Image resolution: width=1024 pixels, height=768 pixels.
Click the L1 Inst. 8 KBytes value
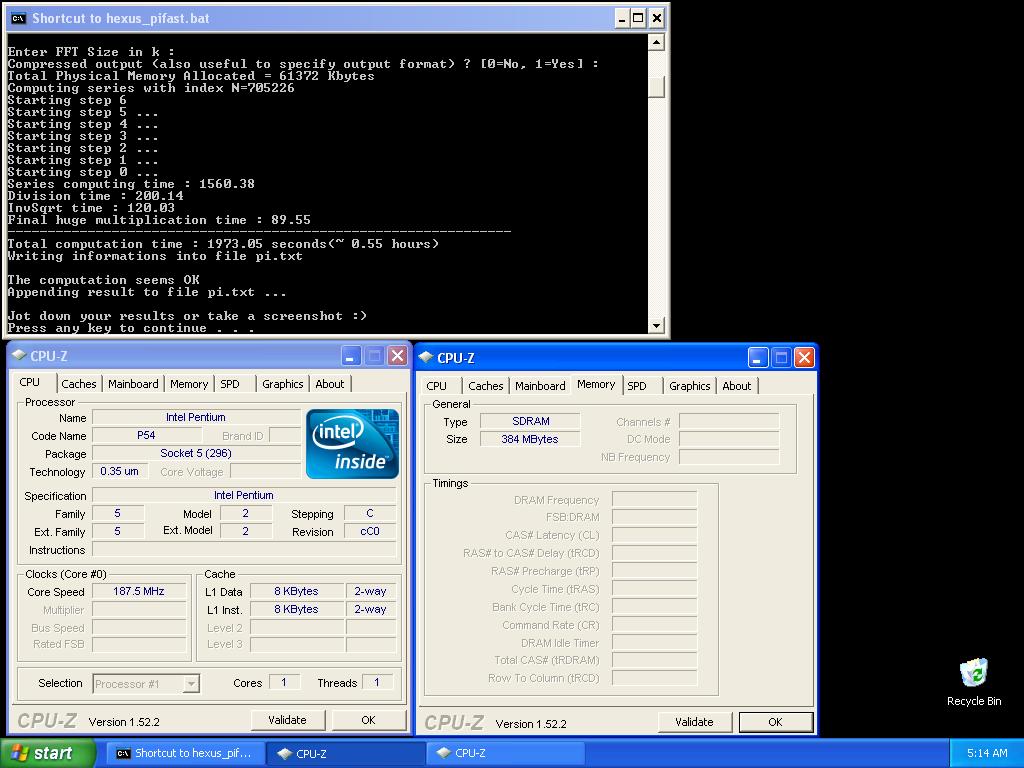(296, 609)
